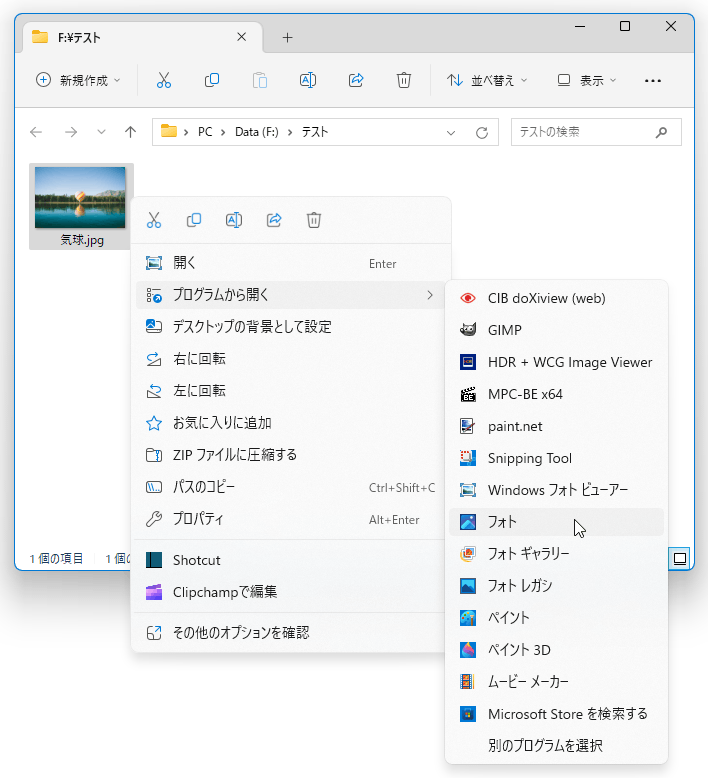Viewport: 708px width, 778px height.
Task: Click the Rename icon in context menu
Action: click(x=234, y=220)
